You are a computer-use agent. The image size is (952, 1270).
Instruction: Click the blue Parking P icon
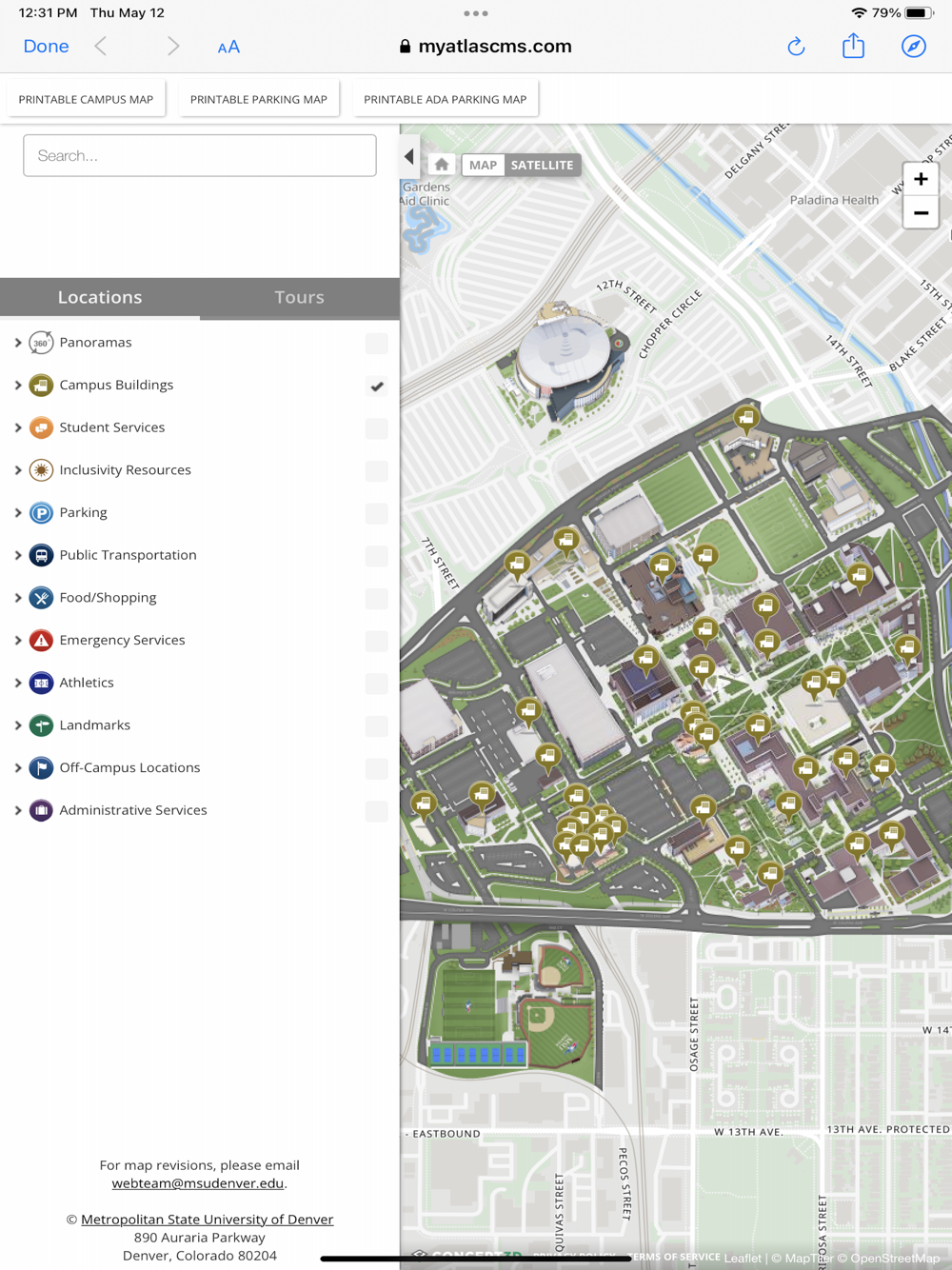(41, 513)
